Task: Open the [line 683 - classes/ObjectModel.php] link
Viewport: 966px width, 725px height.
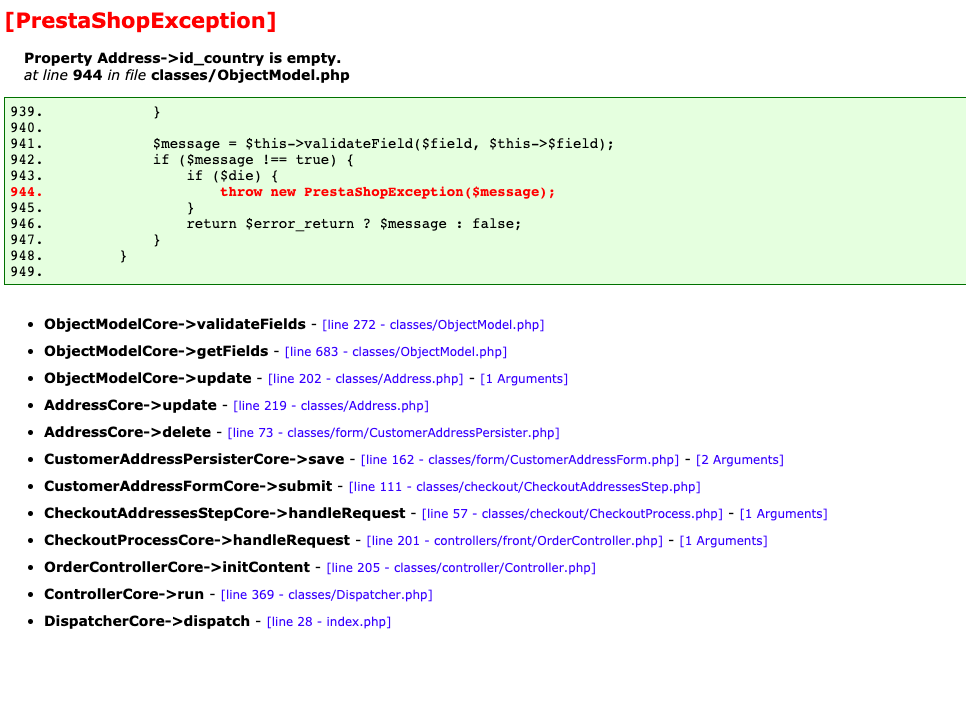Action: [x=396, y=352]
